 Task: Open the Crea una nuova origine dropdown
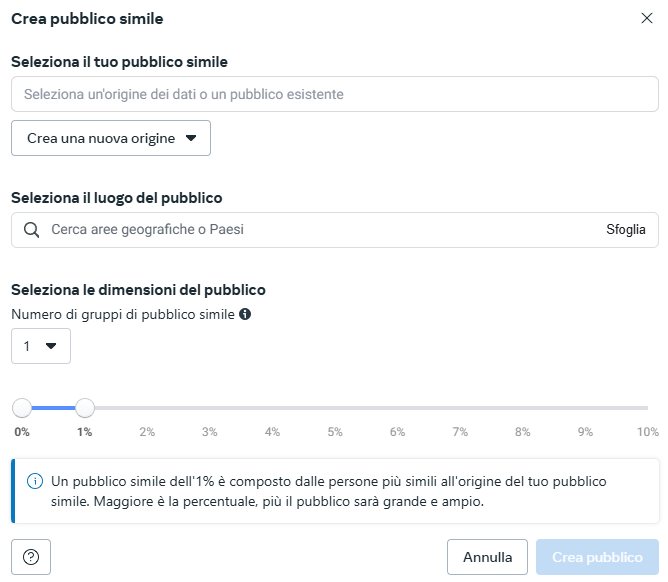pyautogui.click(x=111, y=138)
